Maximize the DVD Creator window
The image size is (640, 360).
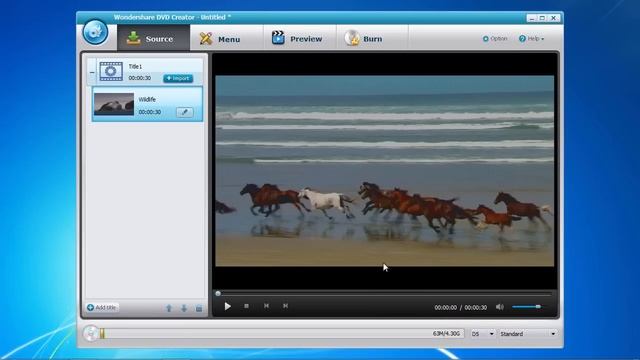(x=542, y=18)
